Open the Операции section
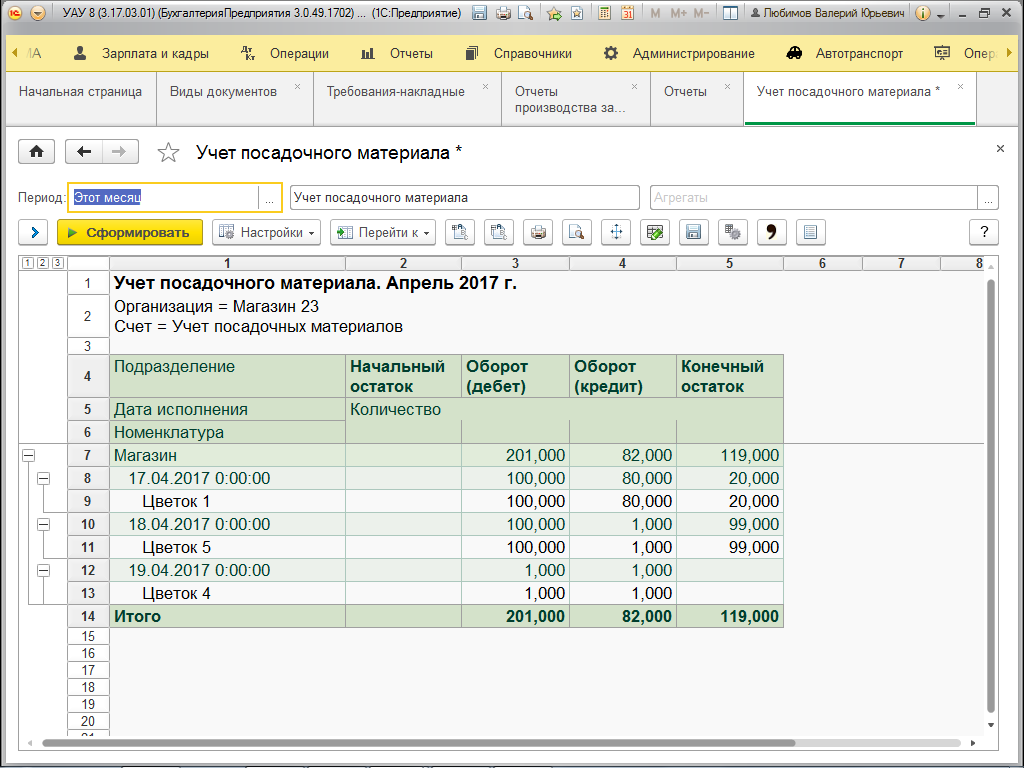 pos(285,54)
